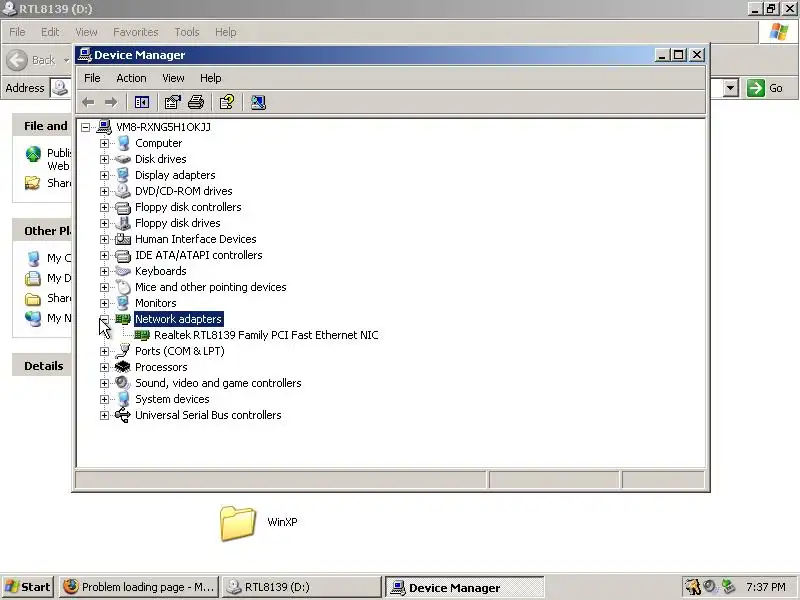Select Keyboards label in device tree

161,271
